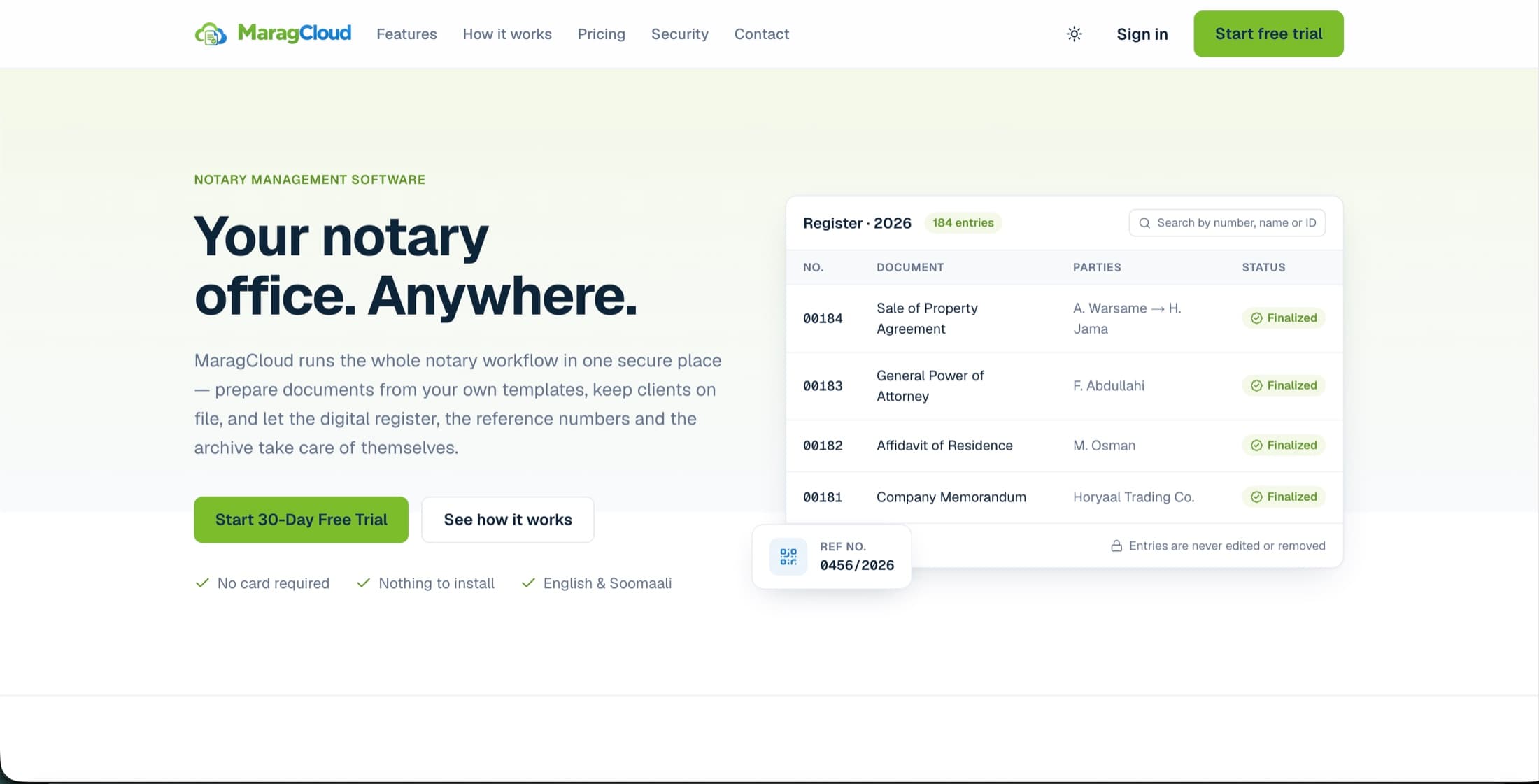Select 'Sale of Property Agreement' document cell

(x=927, y=318)
